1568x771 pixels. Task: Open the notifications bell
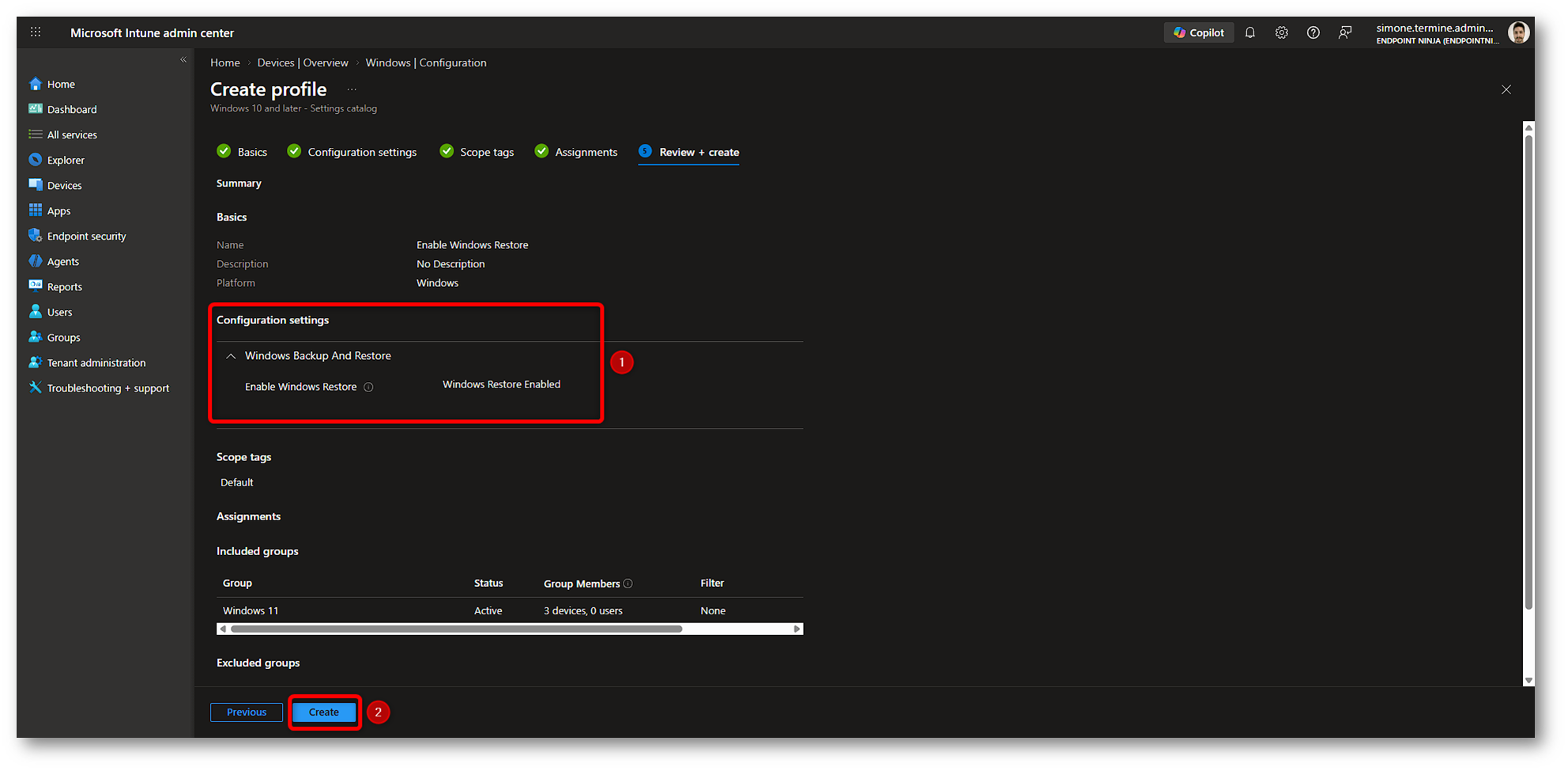pos(1250,32)
